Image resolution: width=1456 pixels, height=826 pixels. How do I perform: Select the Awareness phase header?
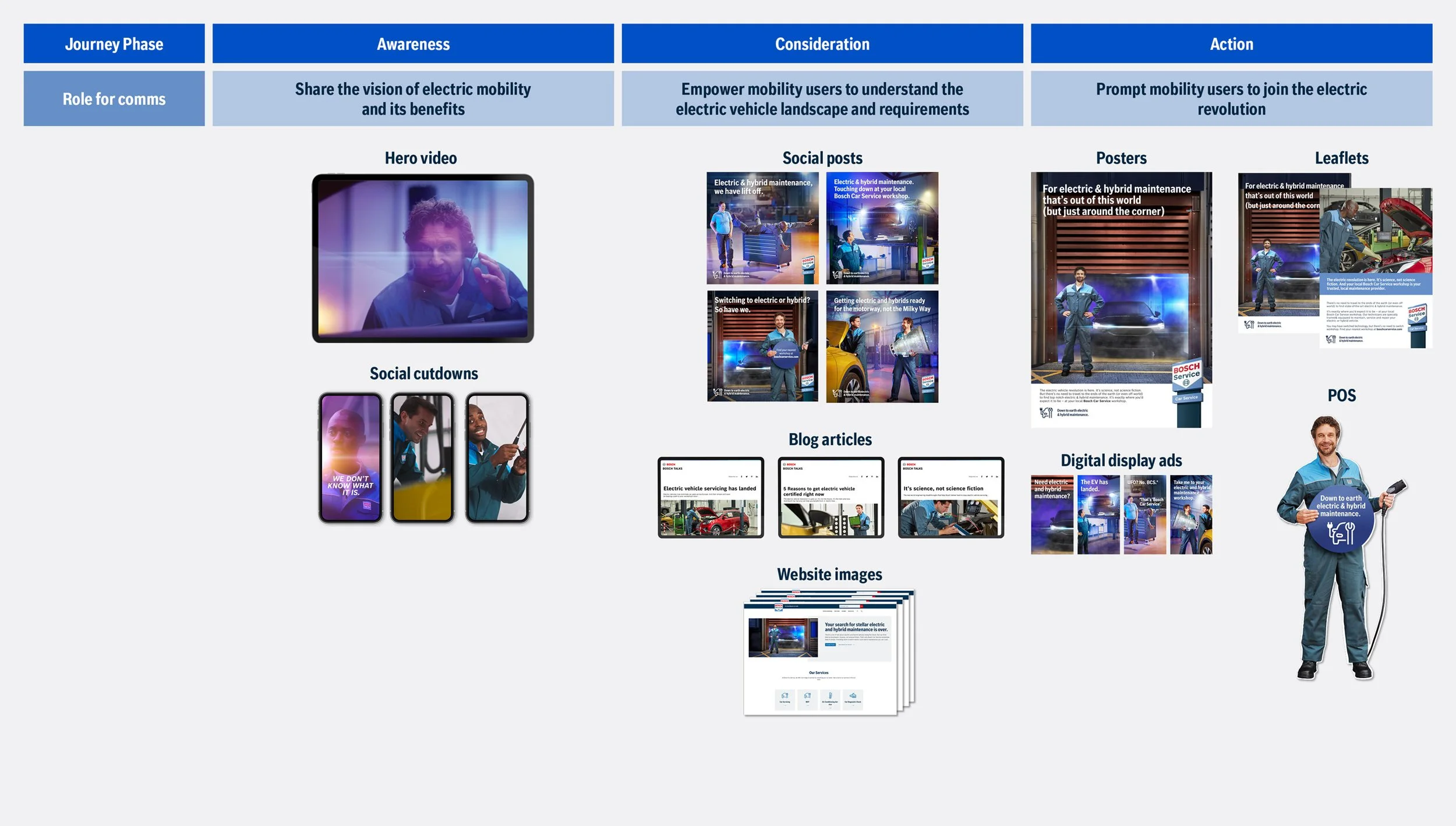[x=413, y=44]
